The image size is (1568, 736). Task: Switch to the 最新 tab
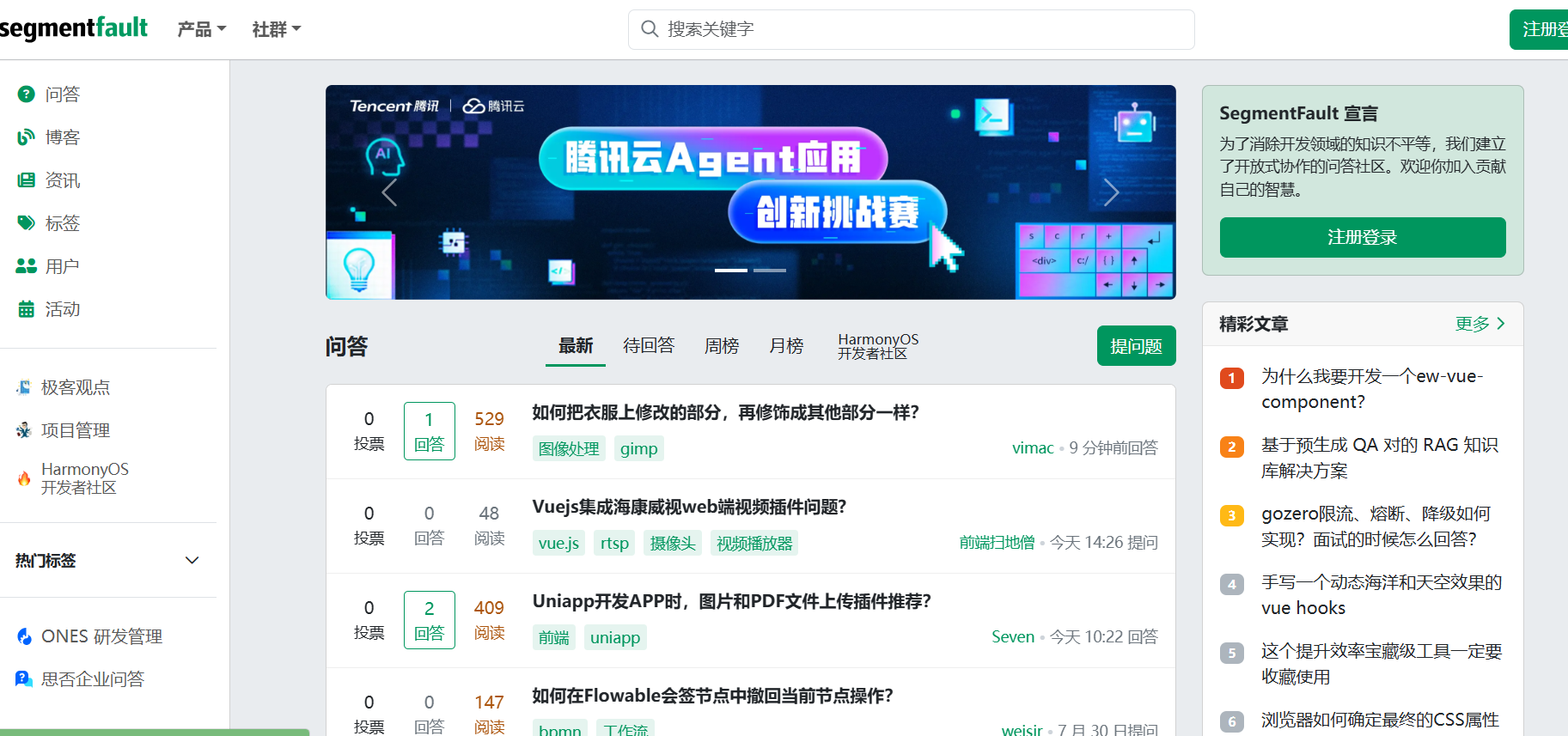pyautogui.click(x=576, y=345)
